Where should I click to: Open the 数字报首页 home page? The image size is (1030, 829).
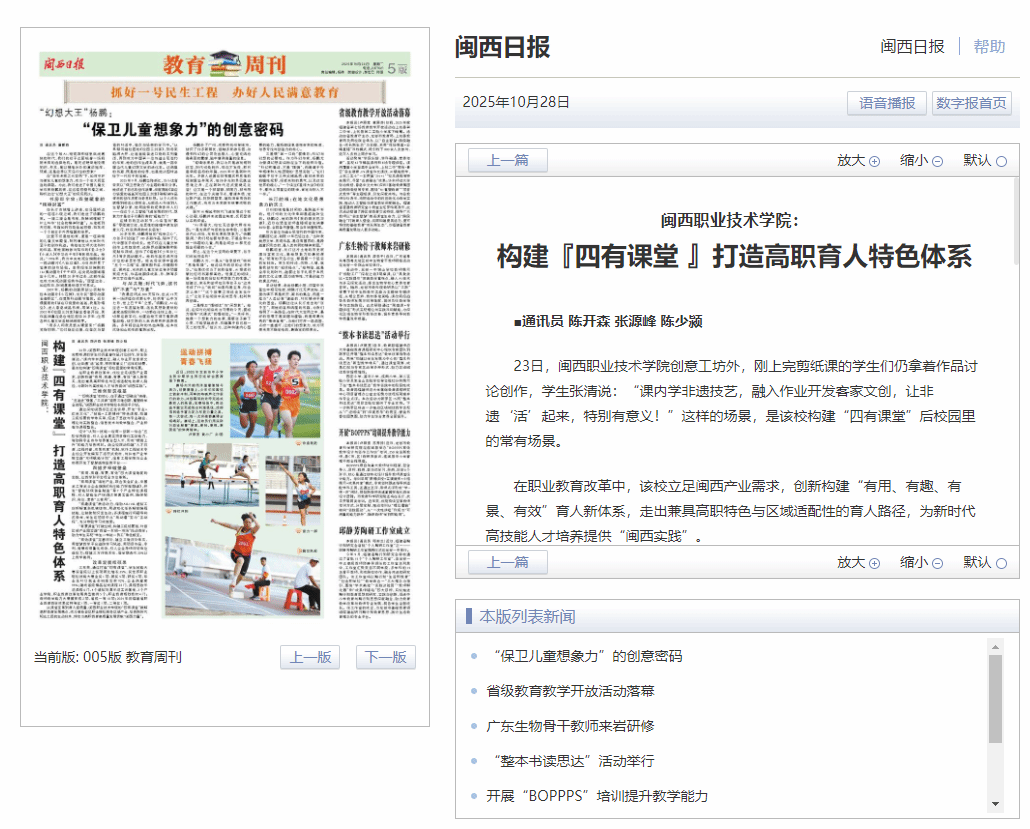pyautogui.click(x=971, y=103)
